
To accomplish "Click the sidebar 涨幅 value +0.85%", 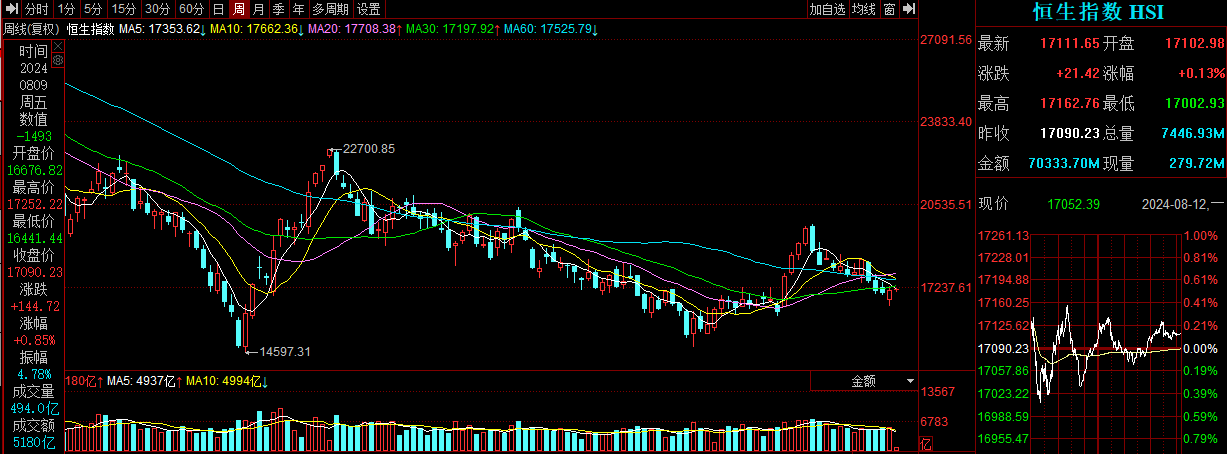I will [x=35, y=340].
